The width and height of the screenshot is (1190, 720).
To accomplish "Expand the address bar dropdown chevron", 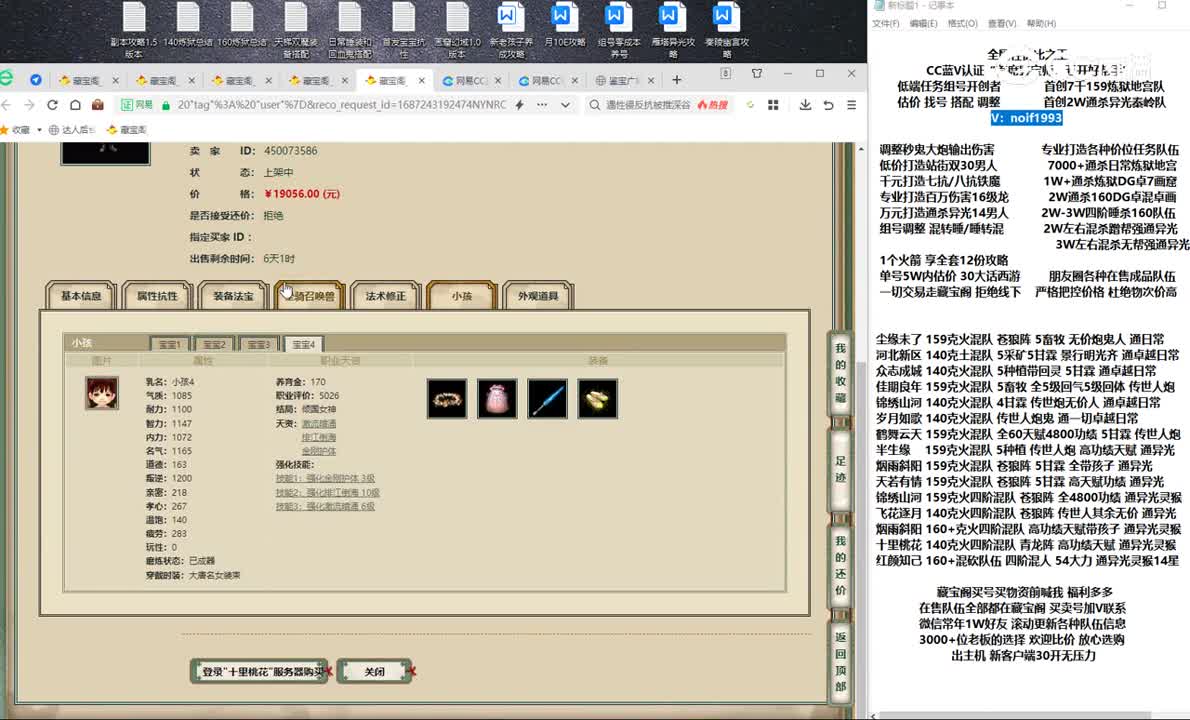I will (565, 105).
